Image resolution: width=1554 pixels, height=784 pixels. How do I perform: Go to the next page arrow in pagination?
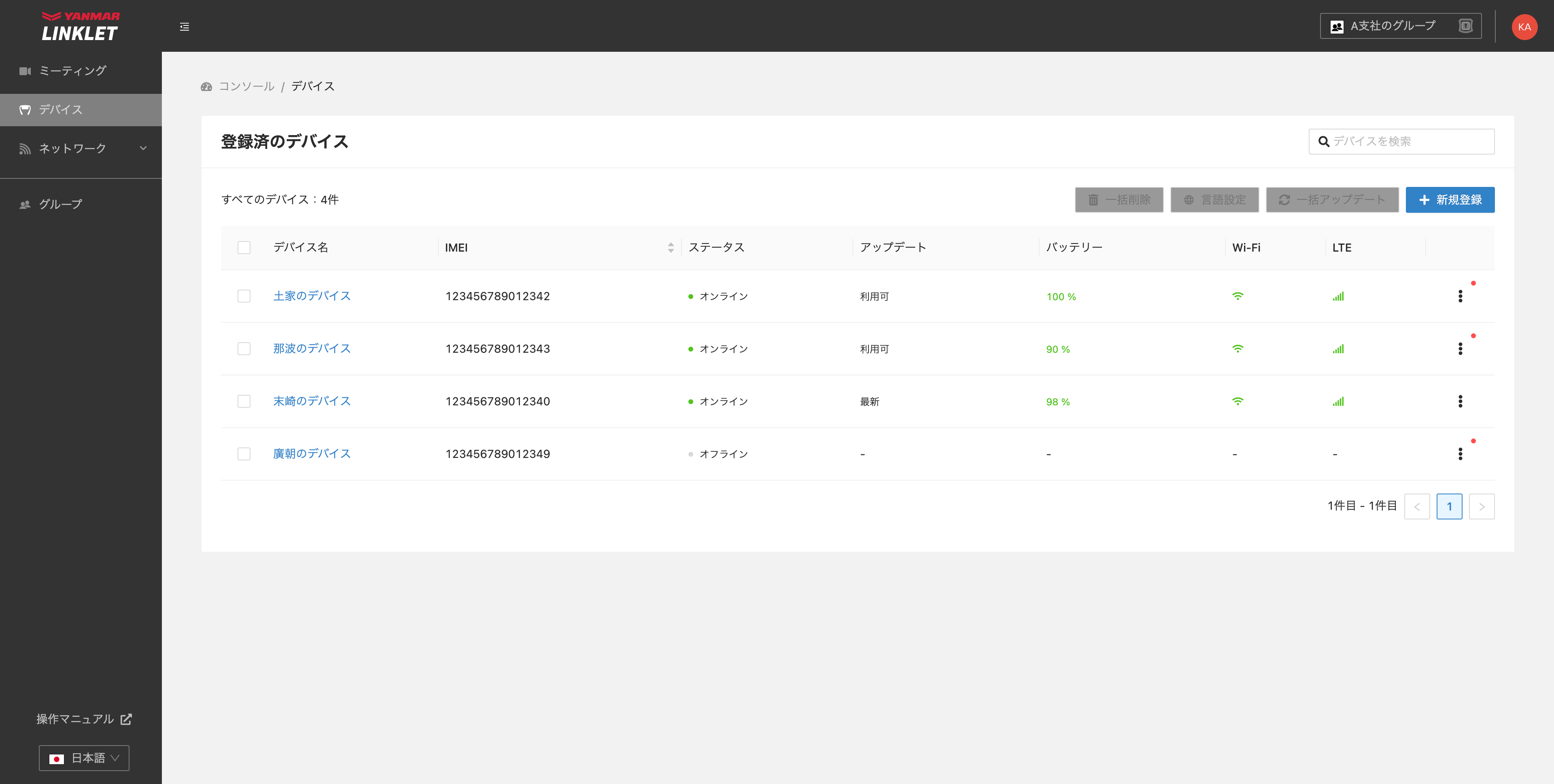1481,506
